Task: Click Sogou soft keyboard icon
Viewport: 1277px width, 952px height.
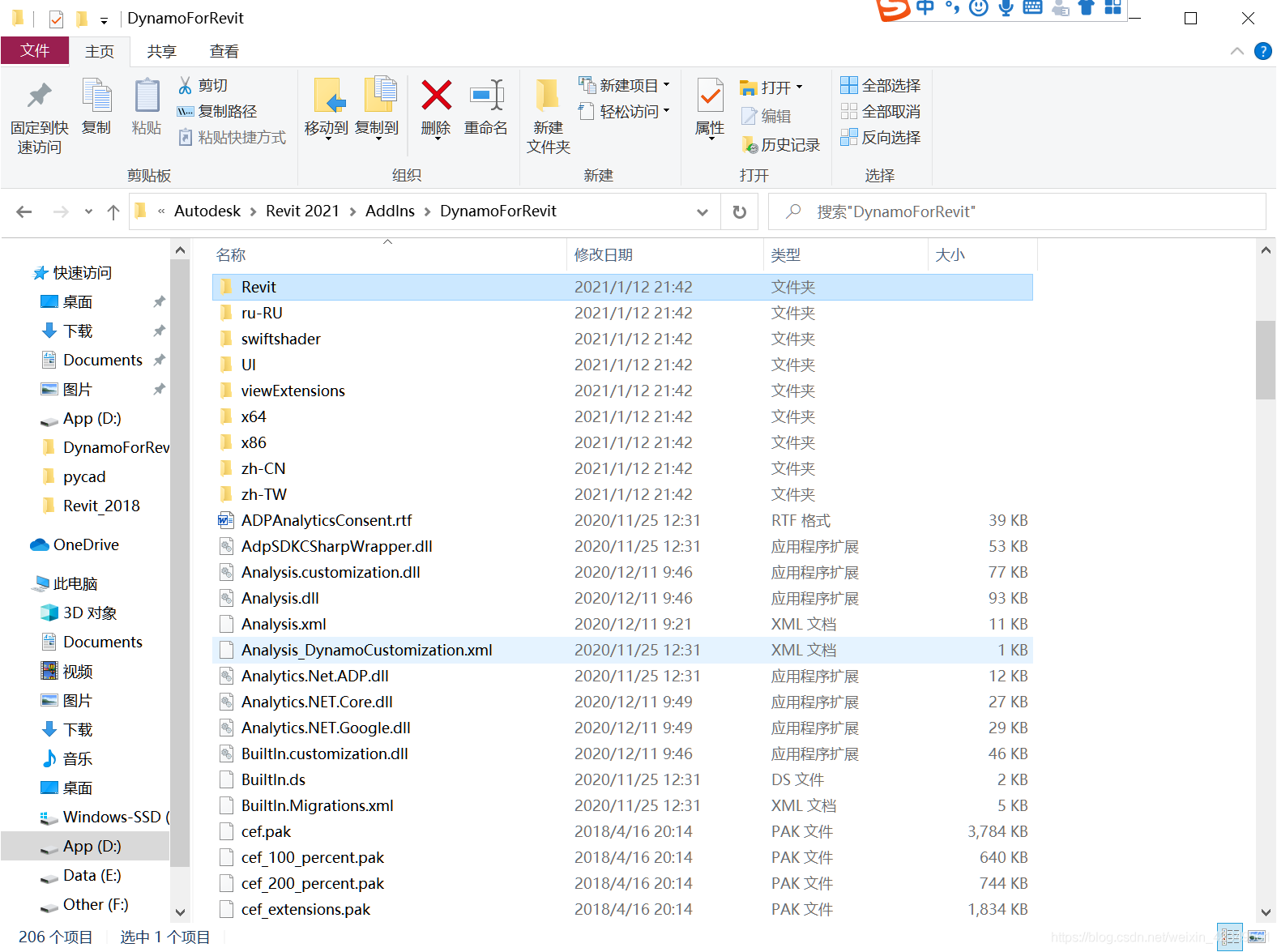Action: pyautogui.click(x=1032, y=8)
